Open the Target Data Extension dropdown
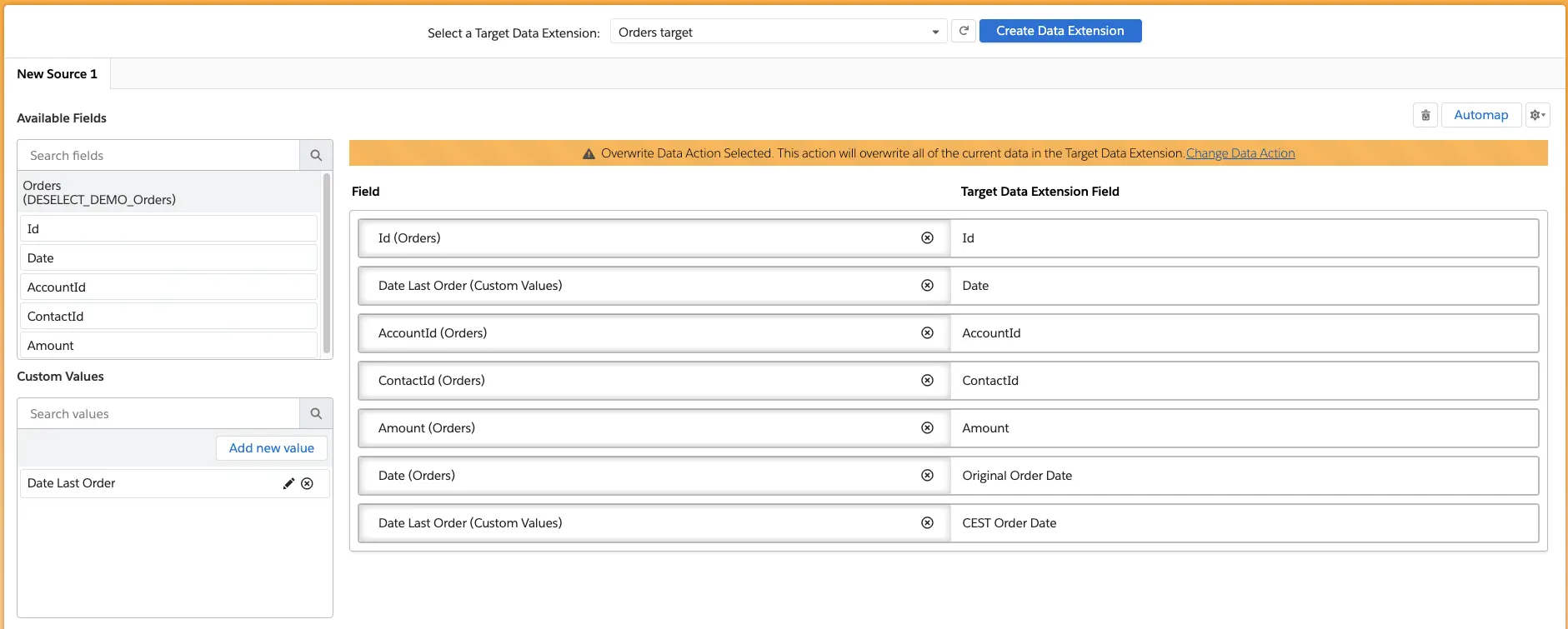The width and height of the screenshot is (1568, 629). pos(778,32)
